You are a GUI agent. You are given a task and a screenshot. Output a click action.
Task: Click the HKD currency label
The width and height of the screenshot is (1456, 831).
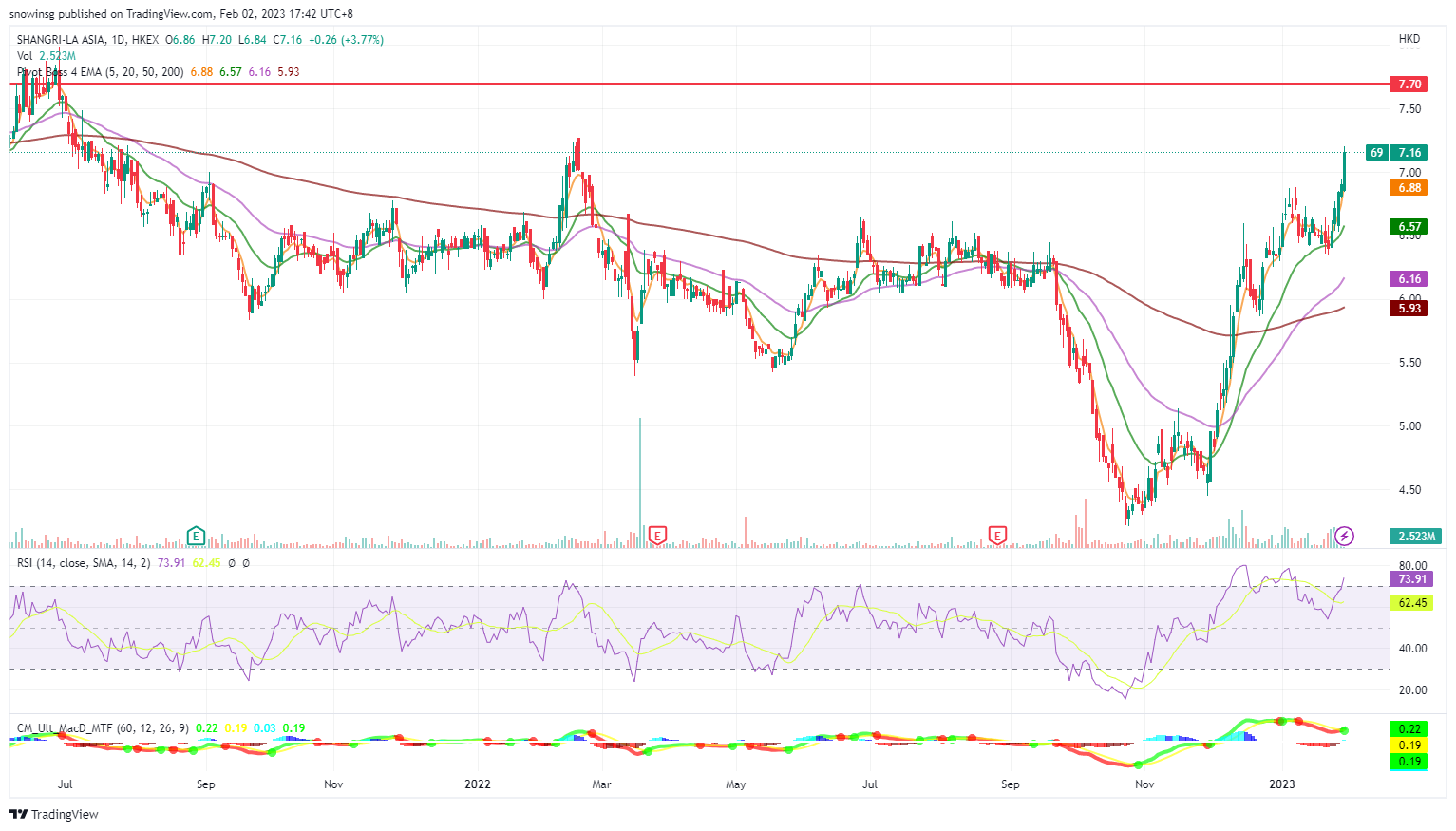coord(1409,39)
